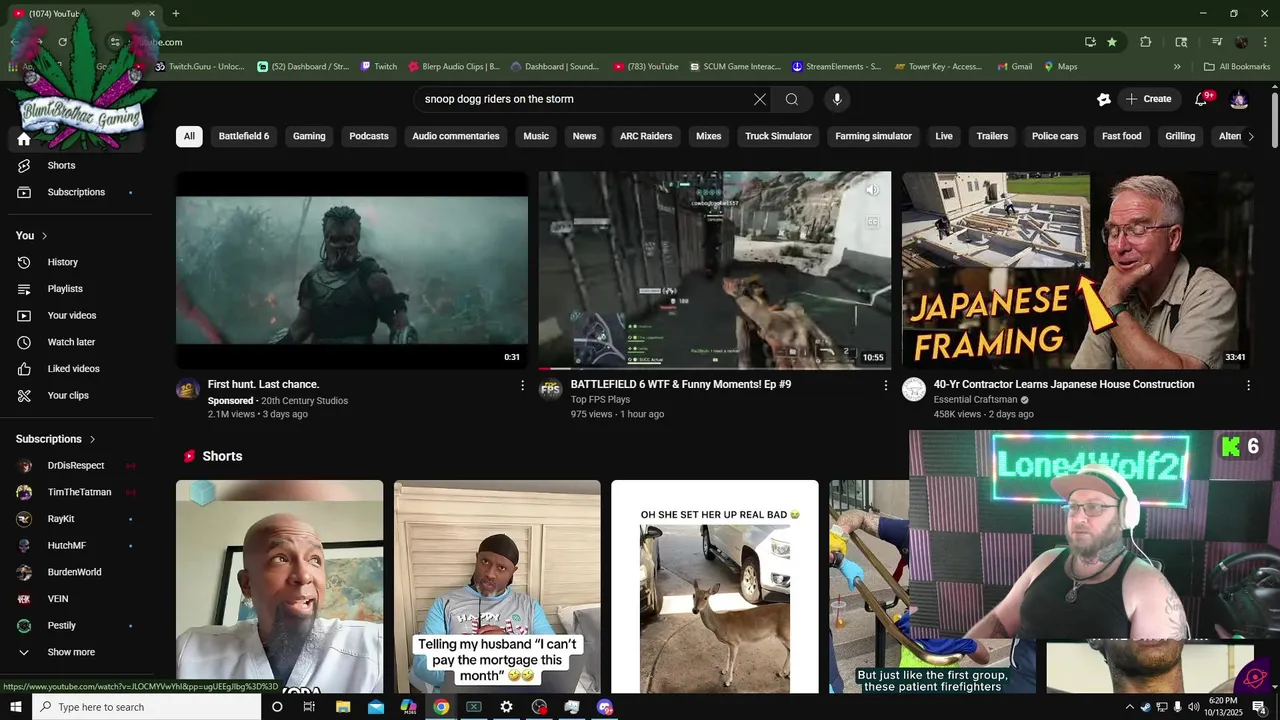This screenshot has width=1280, height=720.
Task: Open the account avatar menu
Action: [1239, 99]
